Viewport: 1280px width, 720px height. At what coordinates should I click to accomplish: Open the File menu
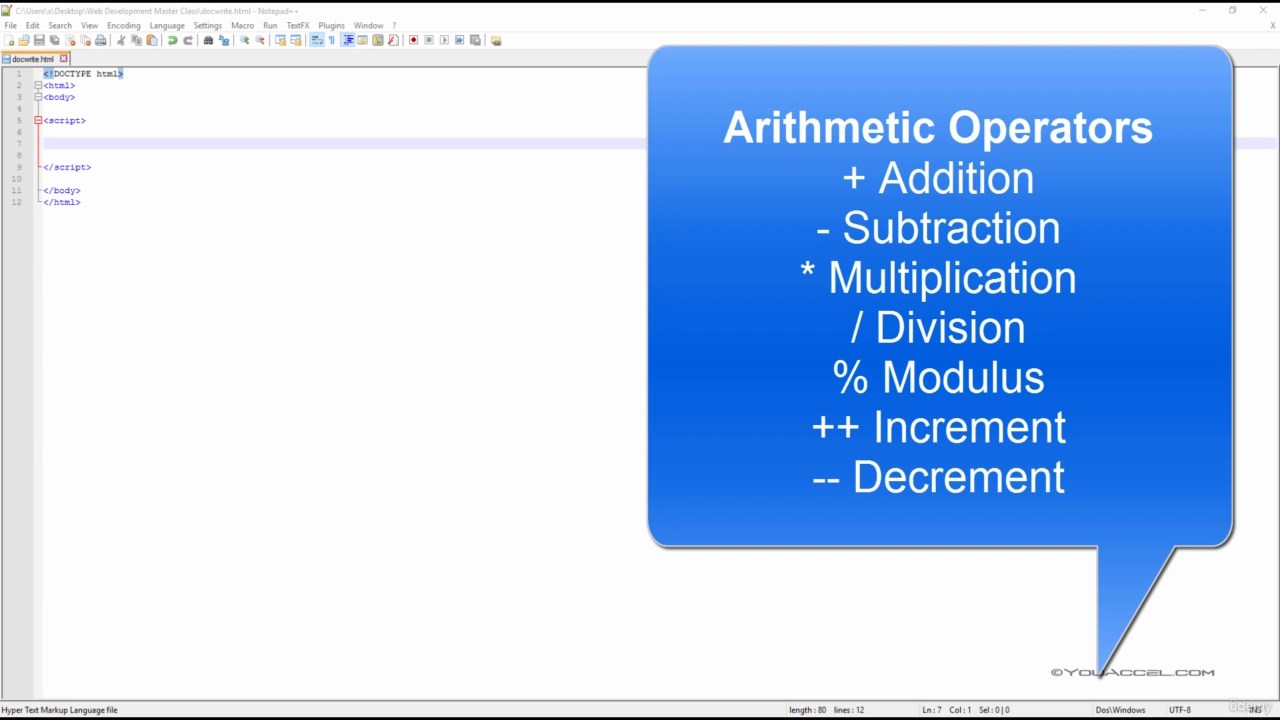tap(10, 25)
